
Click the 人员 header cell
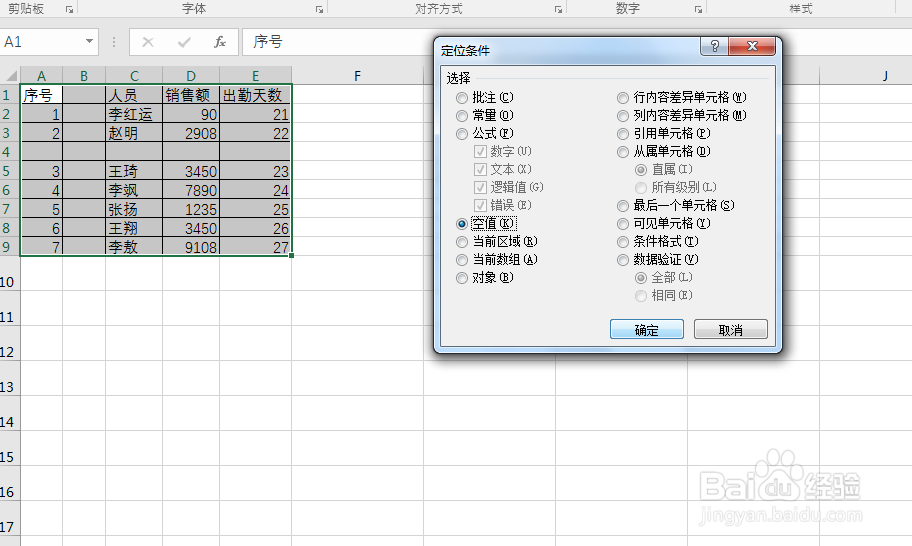[x=134, y=95]
